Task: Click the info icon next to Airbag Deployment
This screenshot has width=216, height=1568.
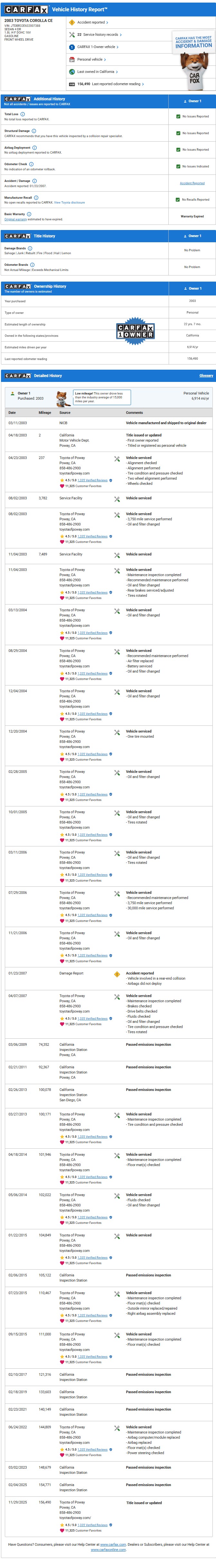Action: [34, 147]
